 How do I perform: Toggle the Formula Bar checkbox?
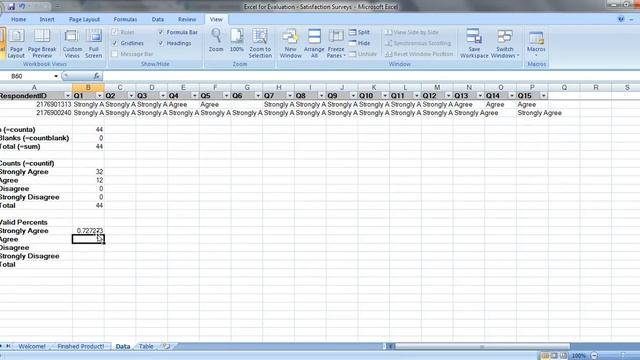(161, 32)
